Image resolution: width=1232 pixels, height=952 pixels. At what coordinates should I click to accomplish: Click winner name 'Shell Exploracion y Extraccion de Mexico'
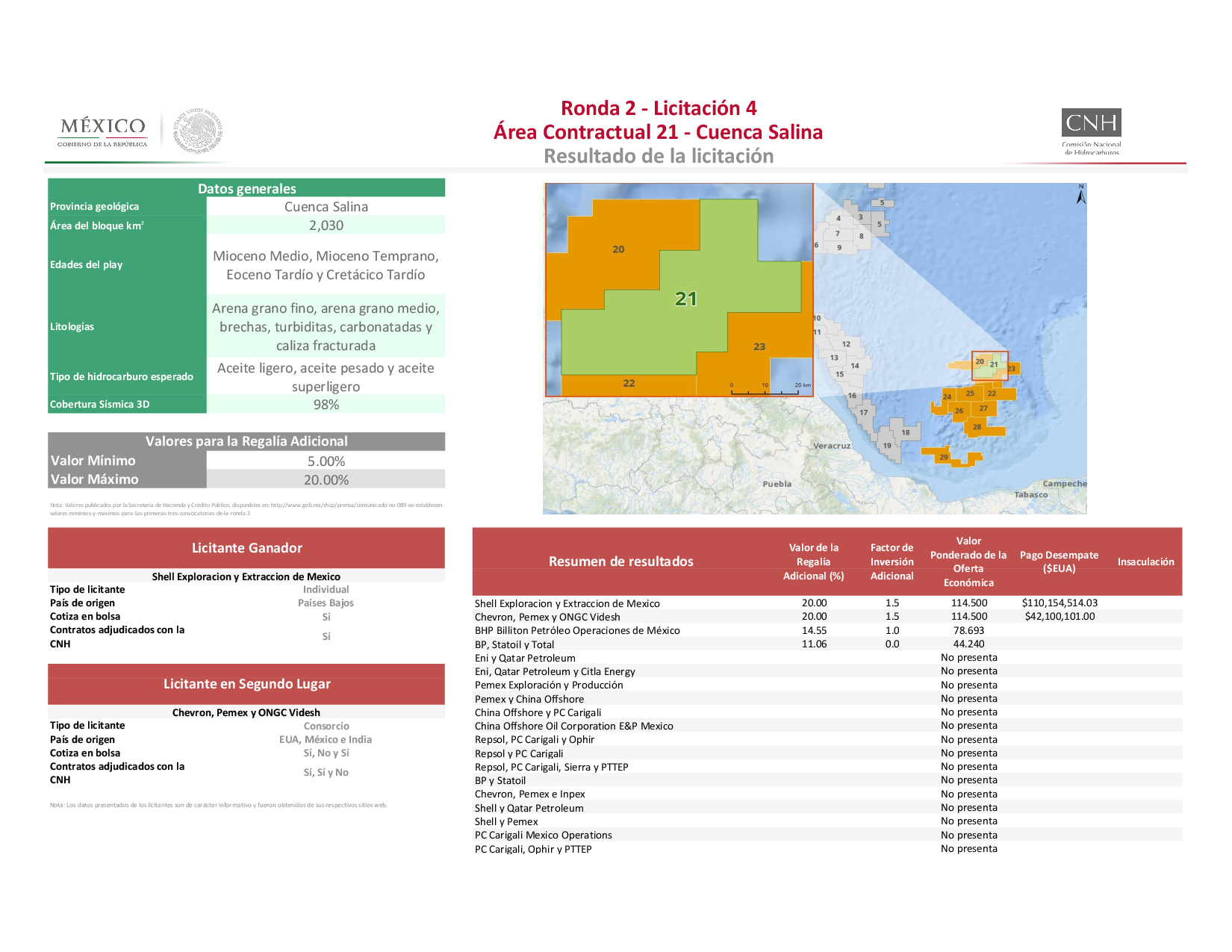pyautogui.click(x=246, y=576)
